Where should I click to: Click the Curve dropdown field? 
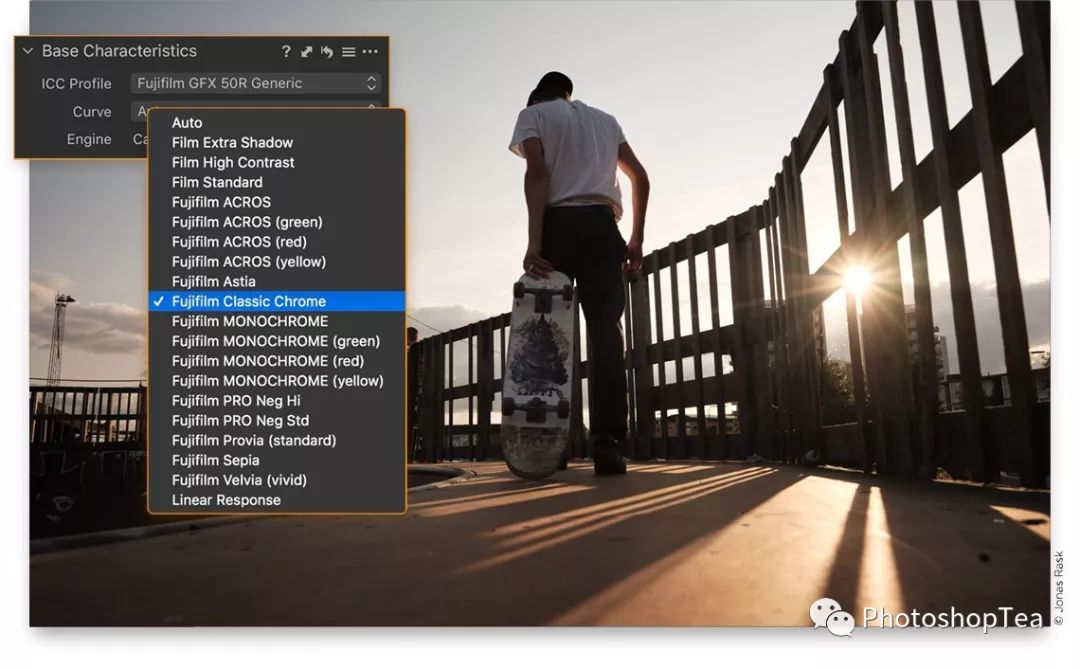(x=256, y=110)
